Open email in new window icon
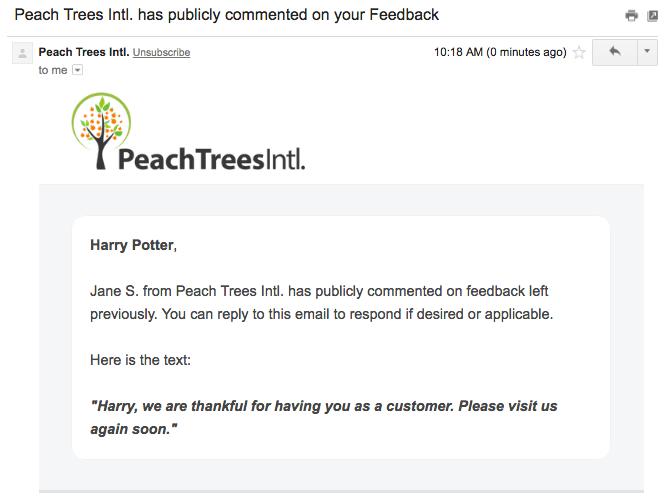 coord(652,16)
